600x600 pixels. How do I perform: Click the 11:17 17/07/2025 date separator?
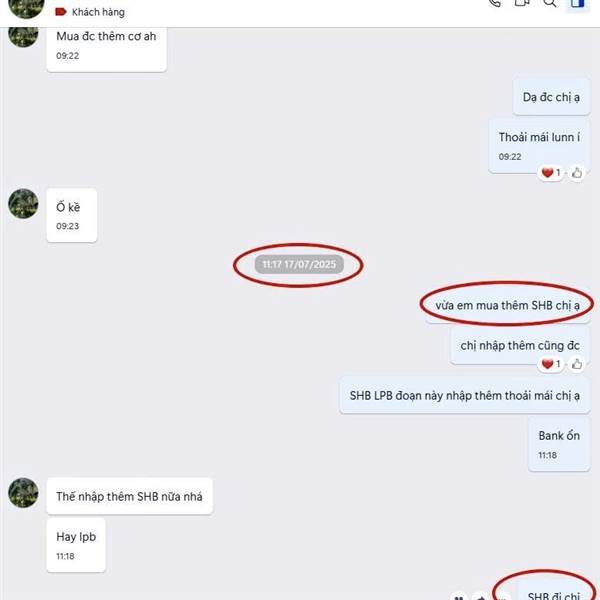coord(299,264)
